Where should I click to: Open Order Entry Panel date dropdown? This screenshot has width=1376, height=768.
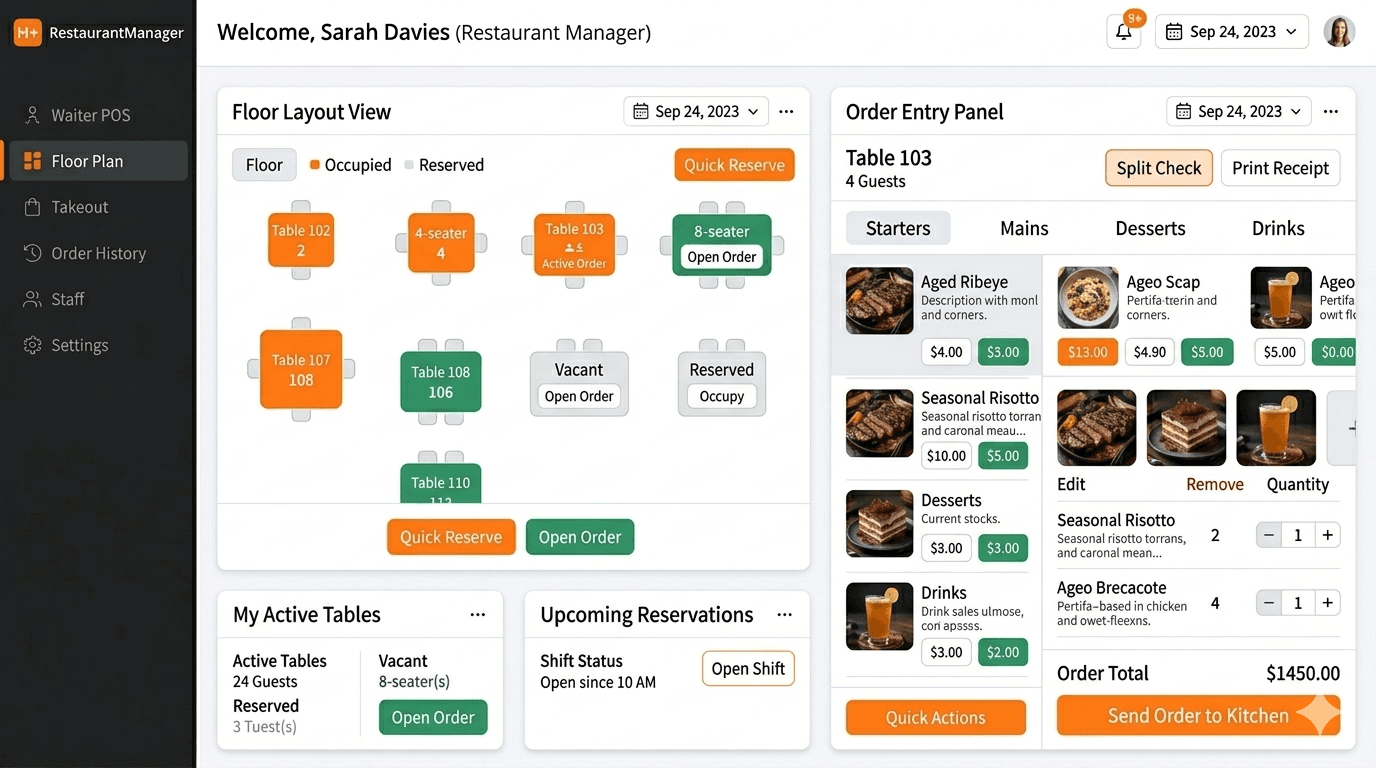pos(1239,112)
